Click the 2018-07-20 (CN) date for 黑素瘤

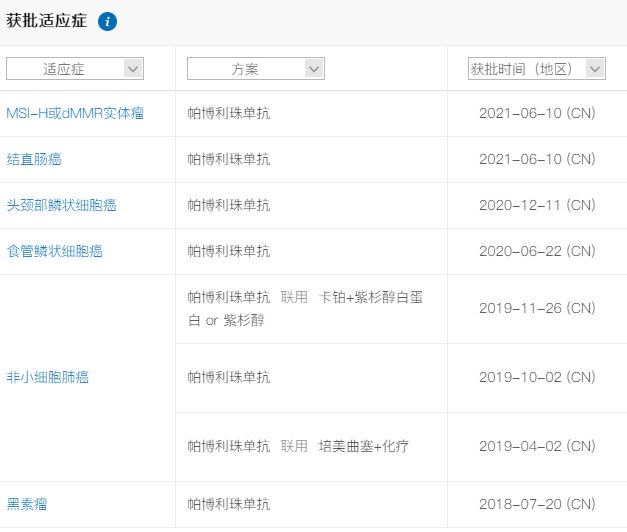[x=537, y=504]
